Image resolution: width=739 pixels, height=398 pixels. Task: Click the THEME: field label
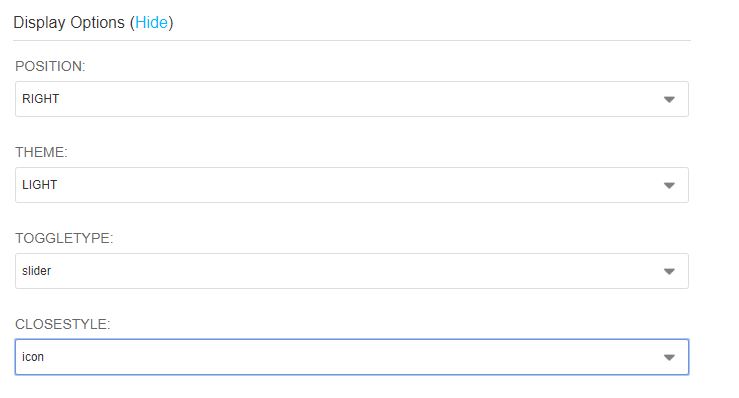(41, 152)
